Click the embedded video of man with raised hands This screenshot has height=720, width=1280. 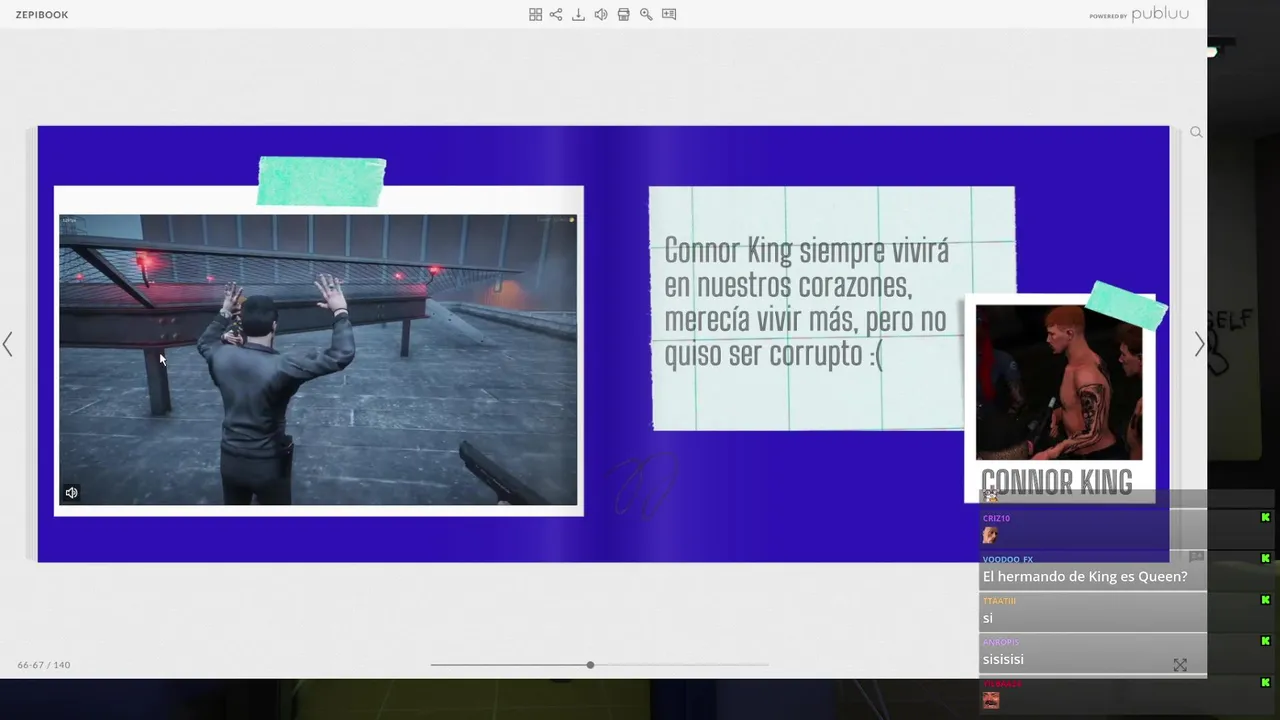click(x=318, y=360)
